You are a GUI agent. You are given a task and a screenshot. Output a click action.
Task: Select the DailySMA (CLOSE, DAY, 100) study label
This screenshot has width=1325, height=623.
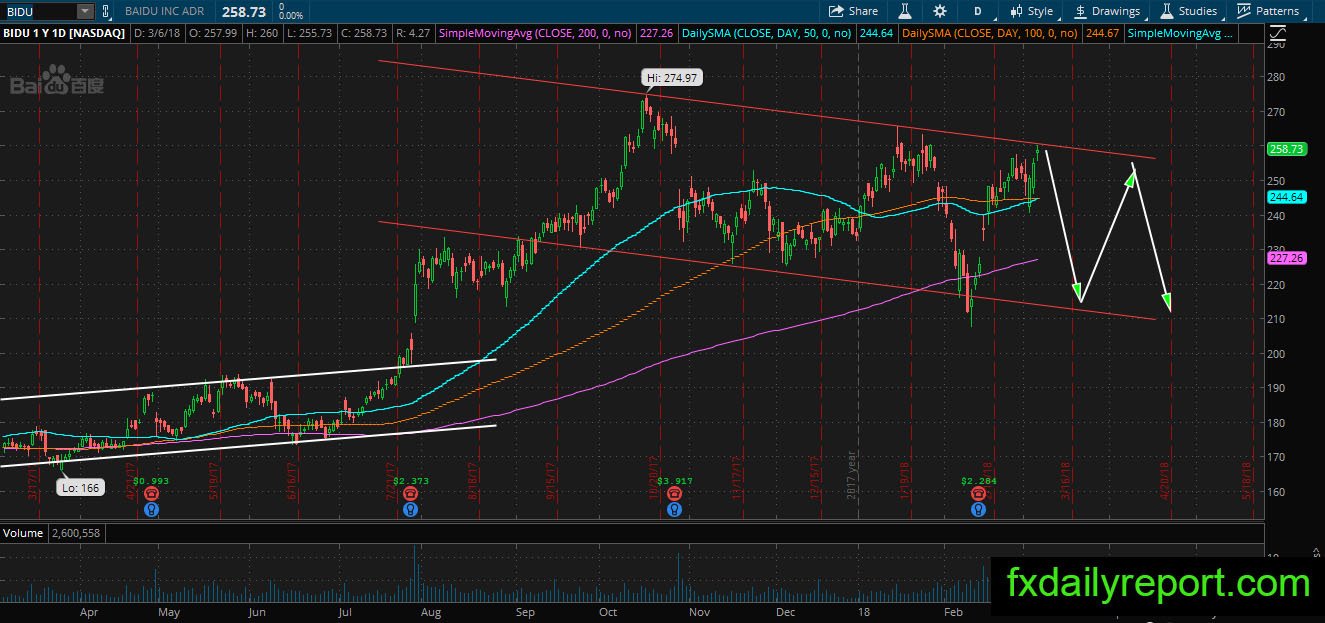pos(990,33)
